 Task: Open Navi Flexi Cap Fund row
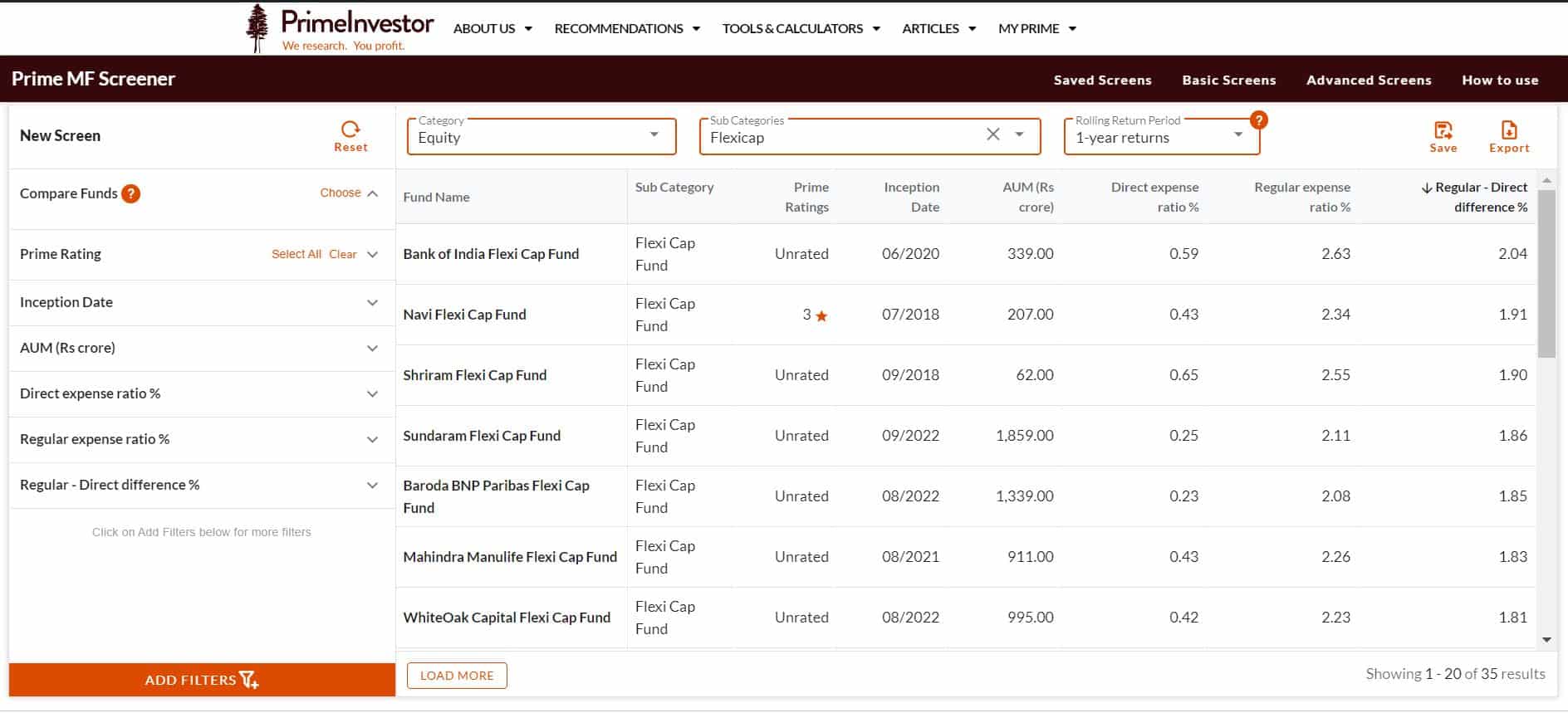click(464, 315)
